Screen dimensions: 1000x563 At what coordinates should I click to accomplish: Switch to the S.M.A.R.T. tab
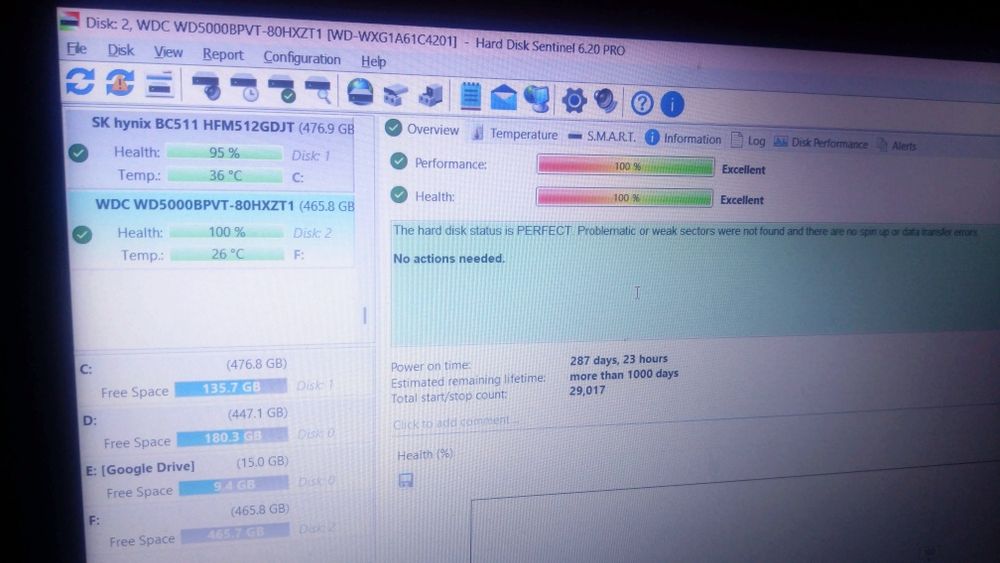(x=601, y=136)
